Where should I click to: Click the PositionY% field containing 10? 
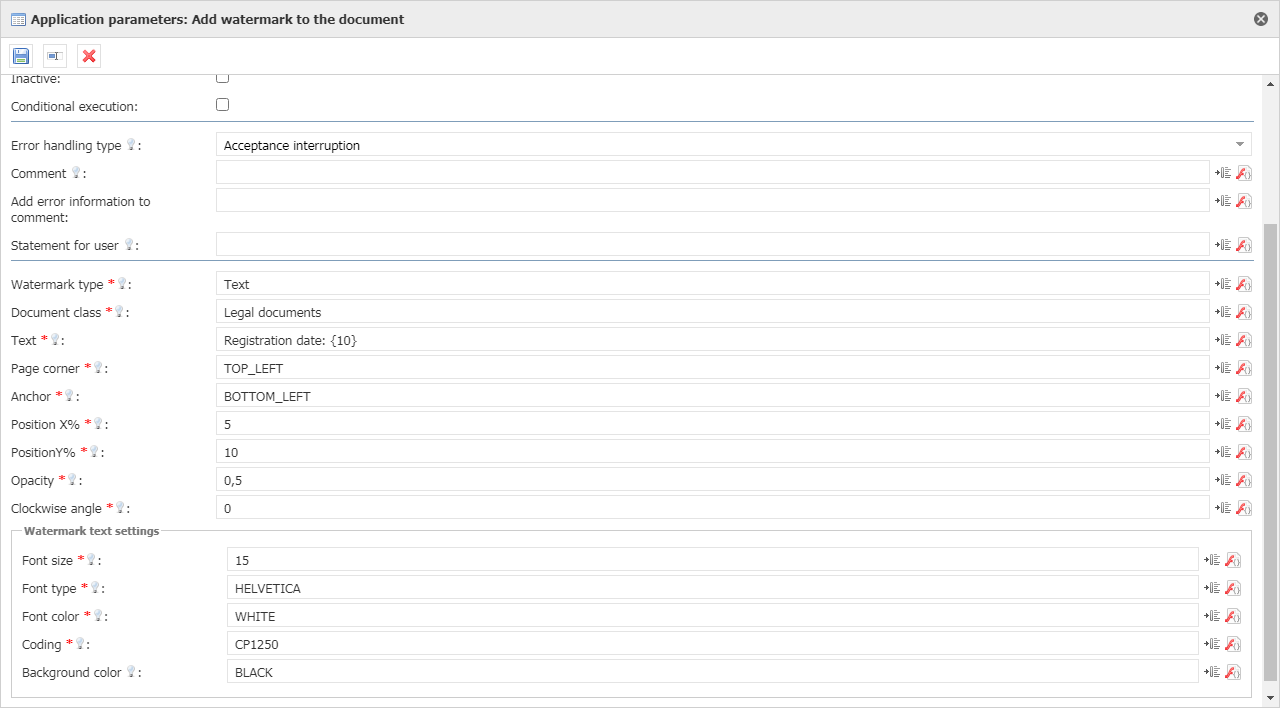[x=713, y=452]
